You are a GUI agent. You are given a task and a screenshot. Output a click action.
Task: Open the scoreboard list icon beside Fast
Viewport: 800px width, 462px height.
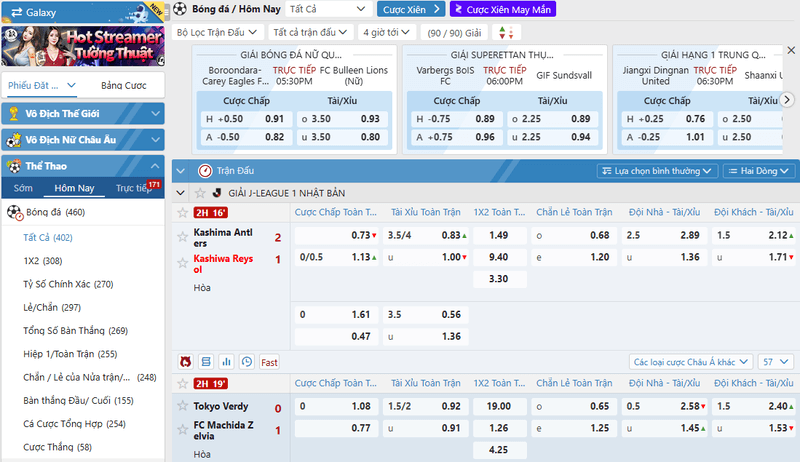pos(206,362)
